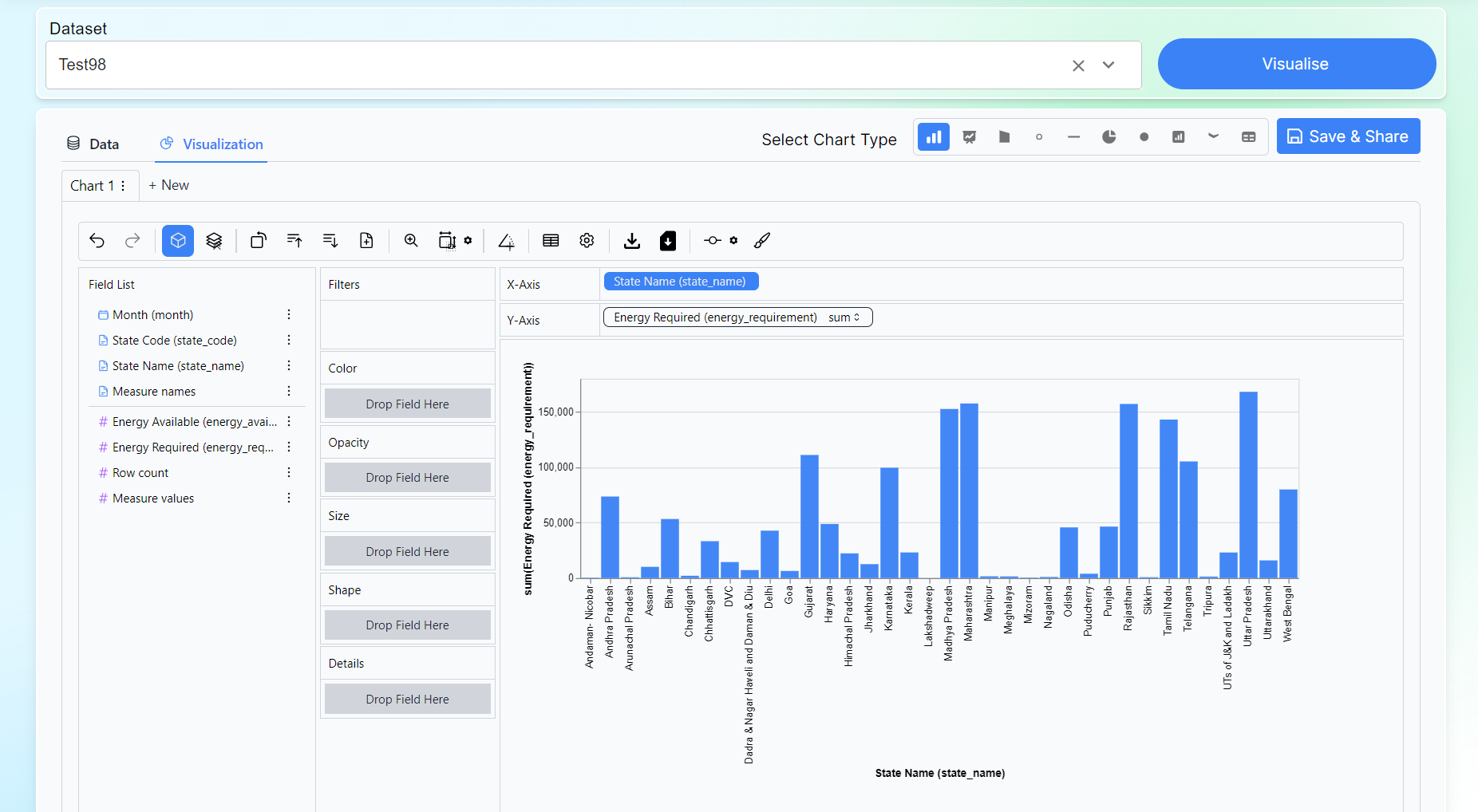1478x812 pixels.
Task: Toggle the cube aggregation mode icon
Action: point(178,241)
